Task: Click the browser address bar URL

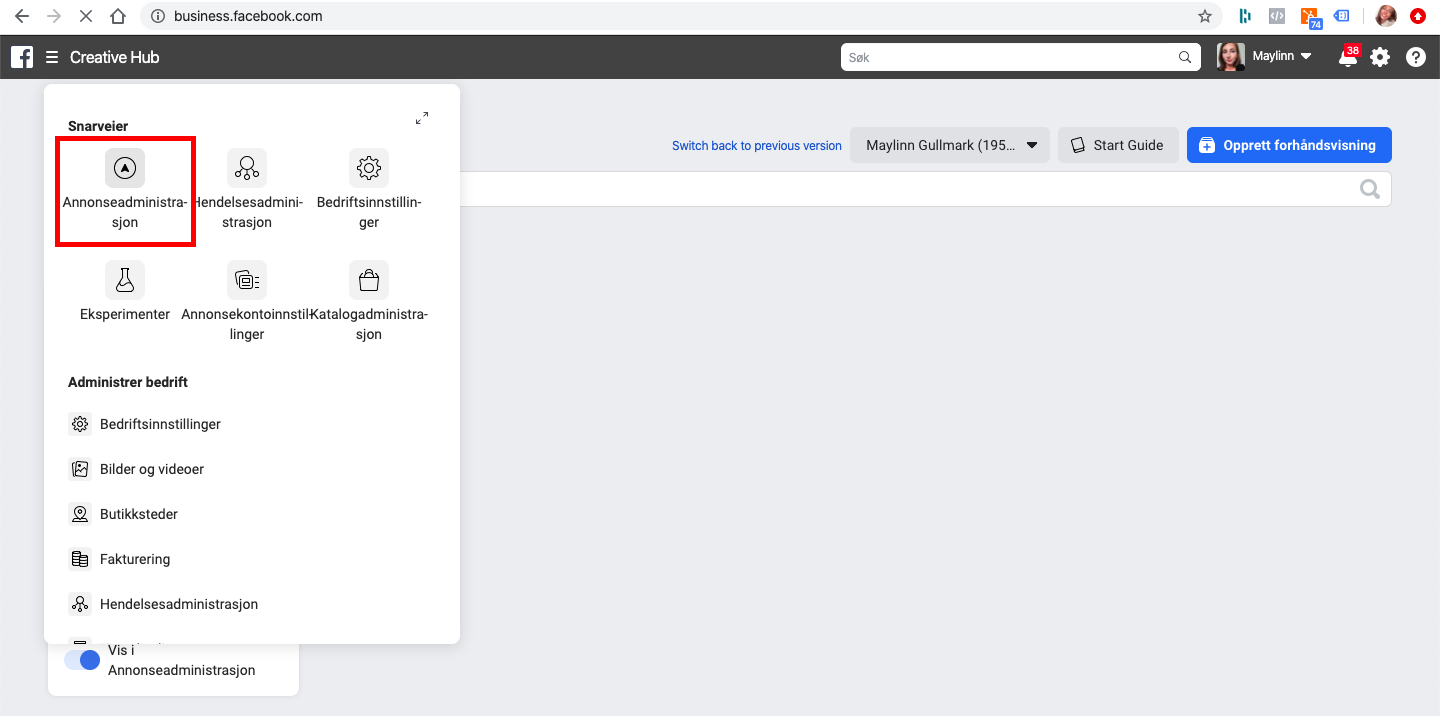Action: (x=248, y=16)
